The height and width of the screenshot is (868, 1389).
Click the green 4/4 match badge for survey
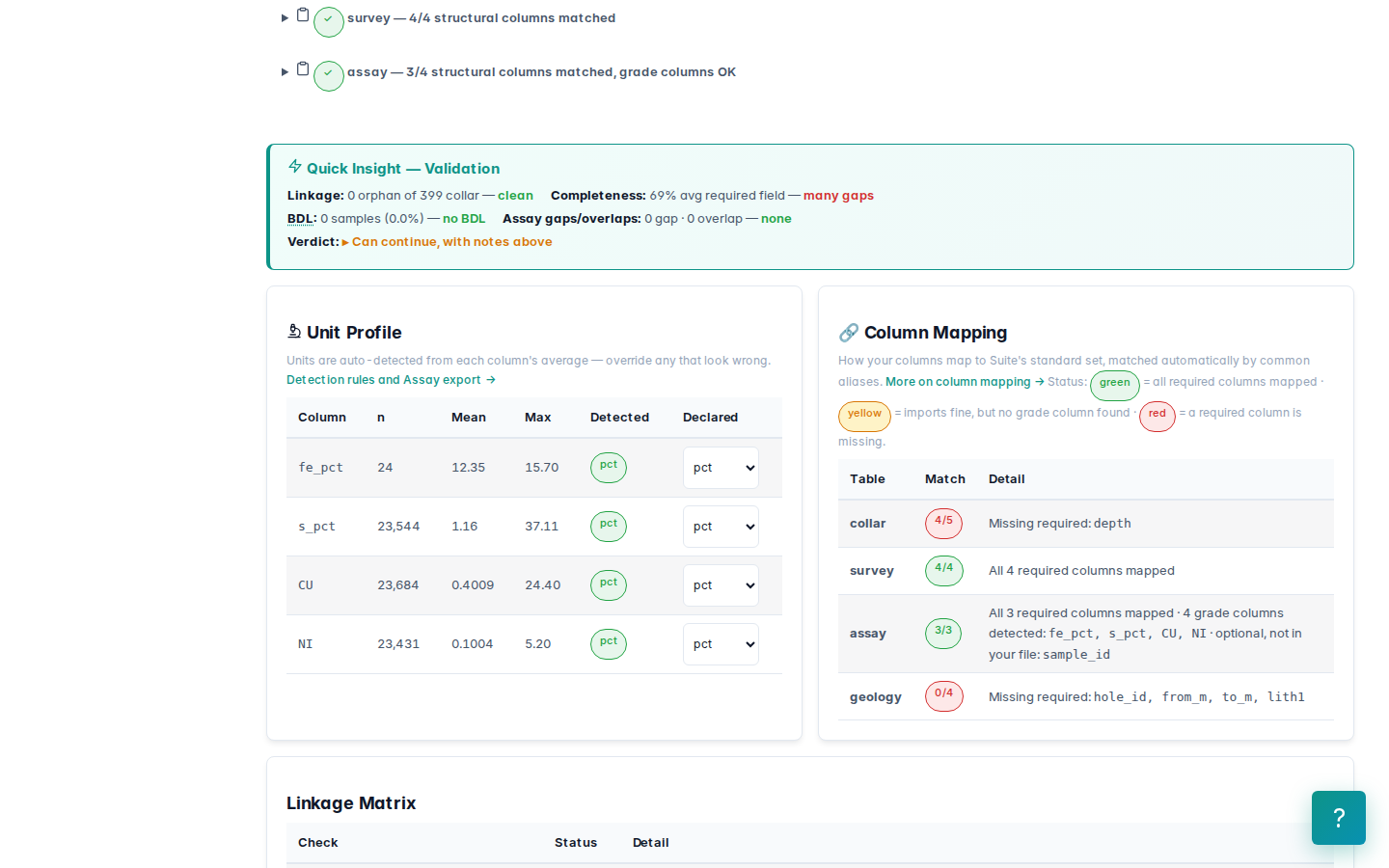point(943,571)
